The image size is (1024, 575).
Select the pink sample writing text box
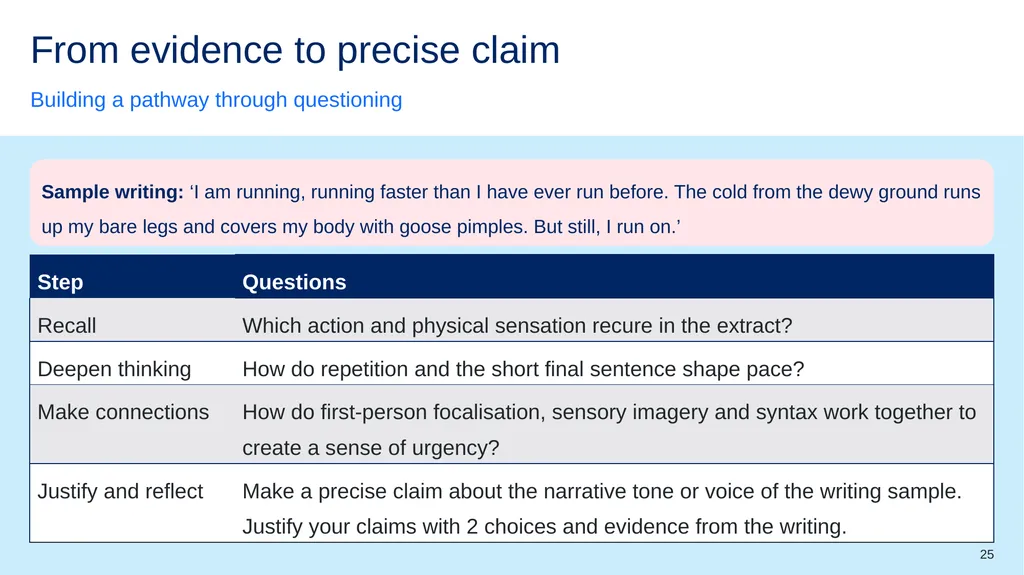pos(511,203)
